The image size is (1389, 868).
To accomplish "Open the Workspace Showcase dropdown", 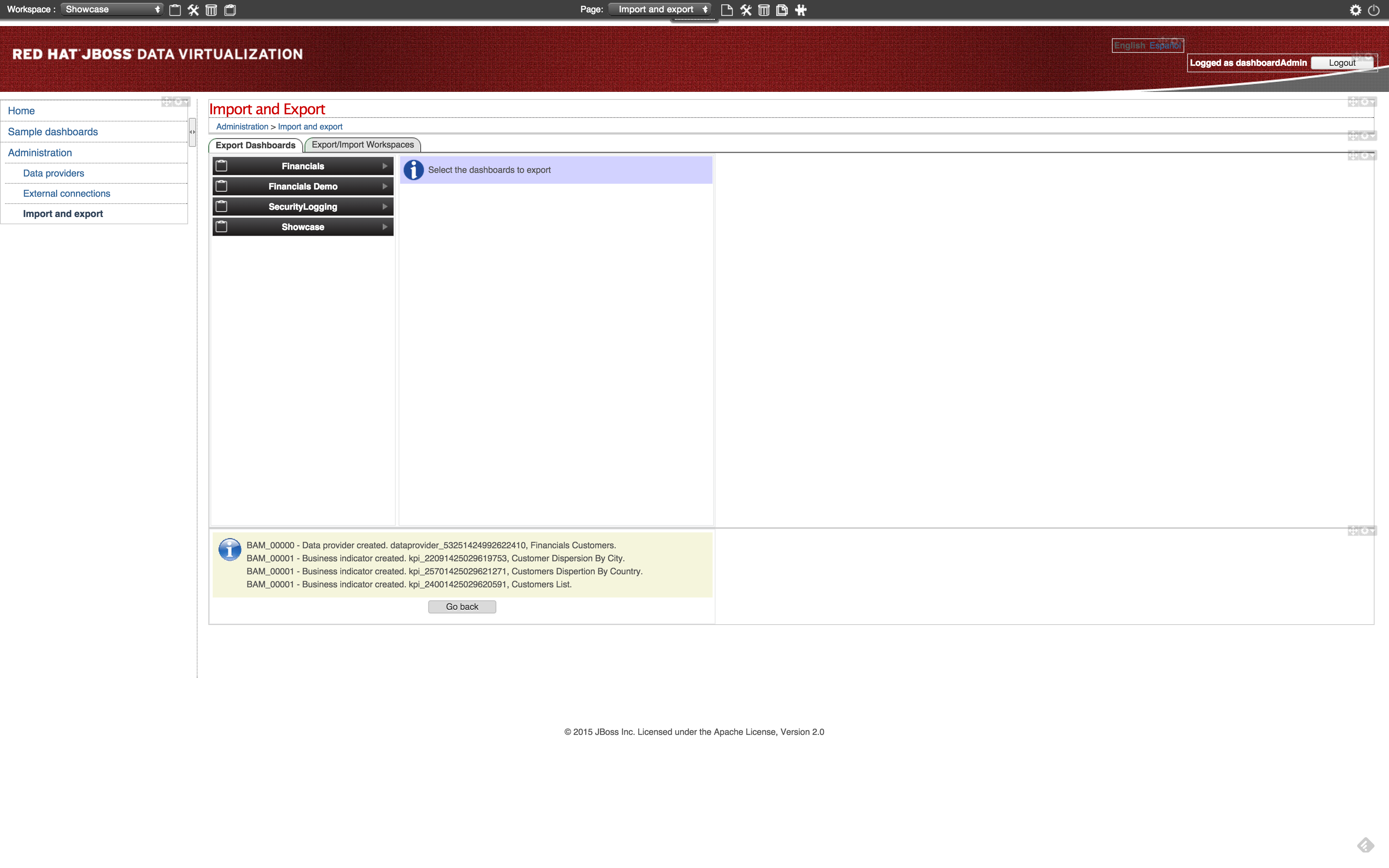I will click(112, 9).
